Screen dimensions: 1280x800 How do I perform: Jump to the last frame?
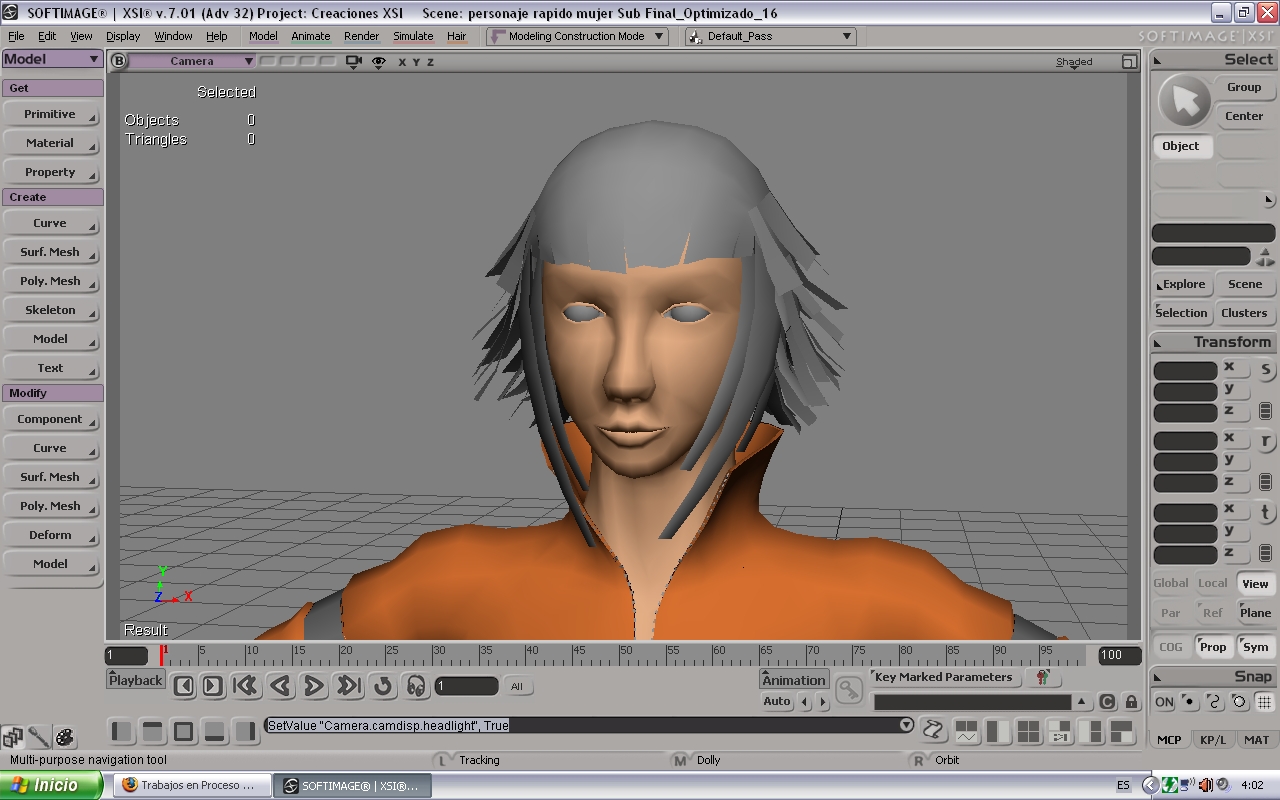(349, 686)
